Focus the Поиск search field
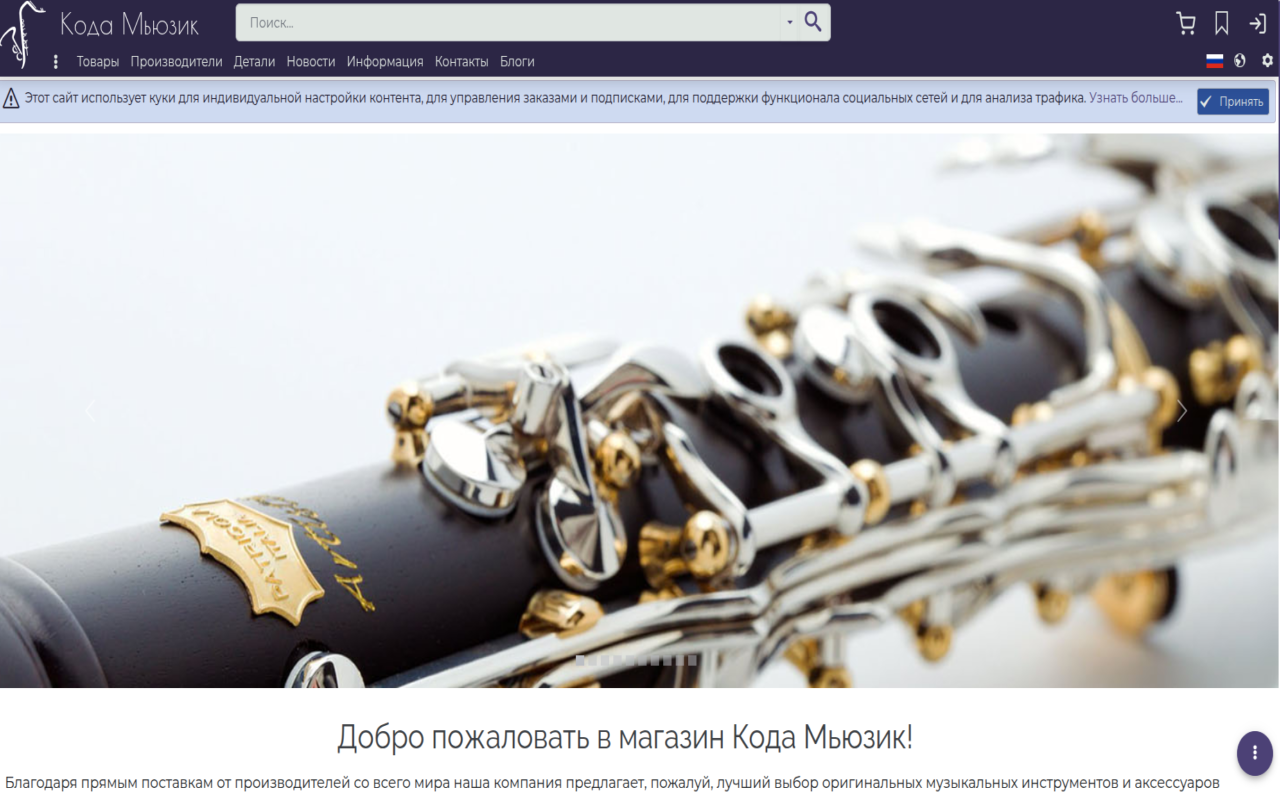 point(508,22)
